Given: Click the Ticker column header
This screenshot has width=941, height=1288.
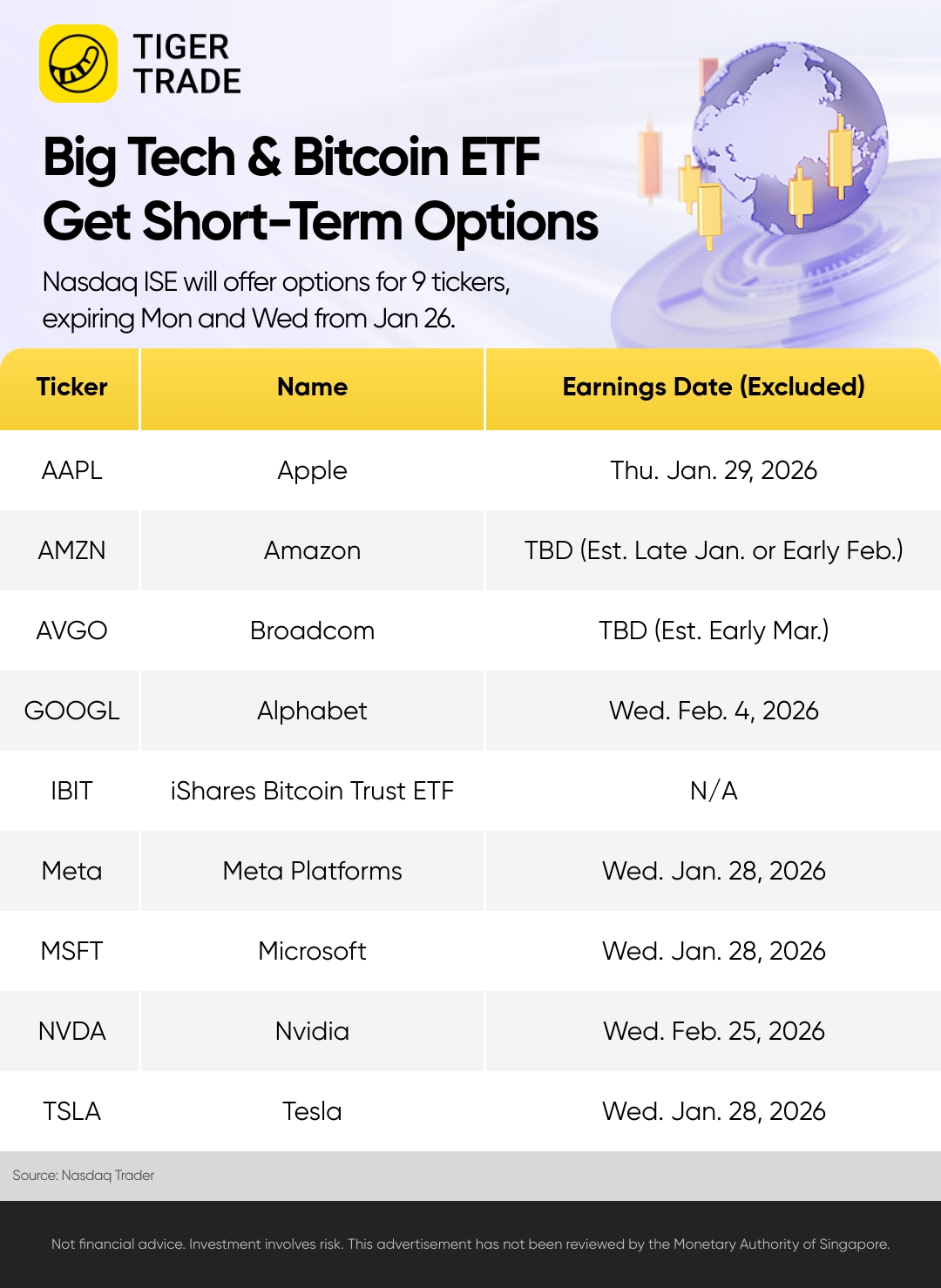Looking at the screenshot, I should point(71,388).
